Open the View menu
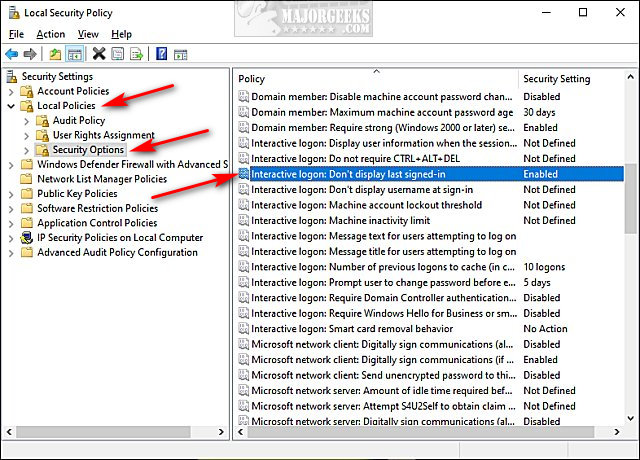This screenshot has height=460, width=640. point(88,34)
